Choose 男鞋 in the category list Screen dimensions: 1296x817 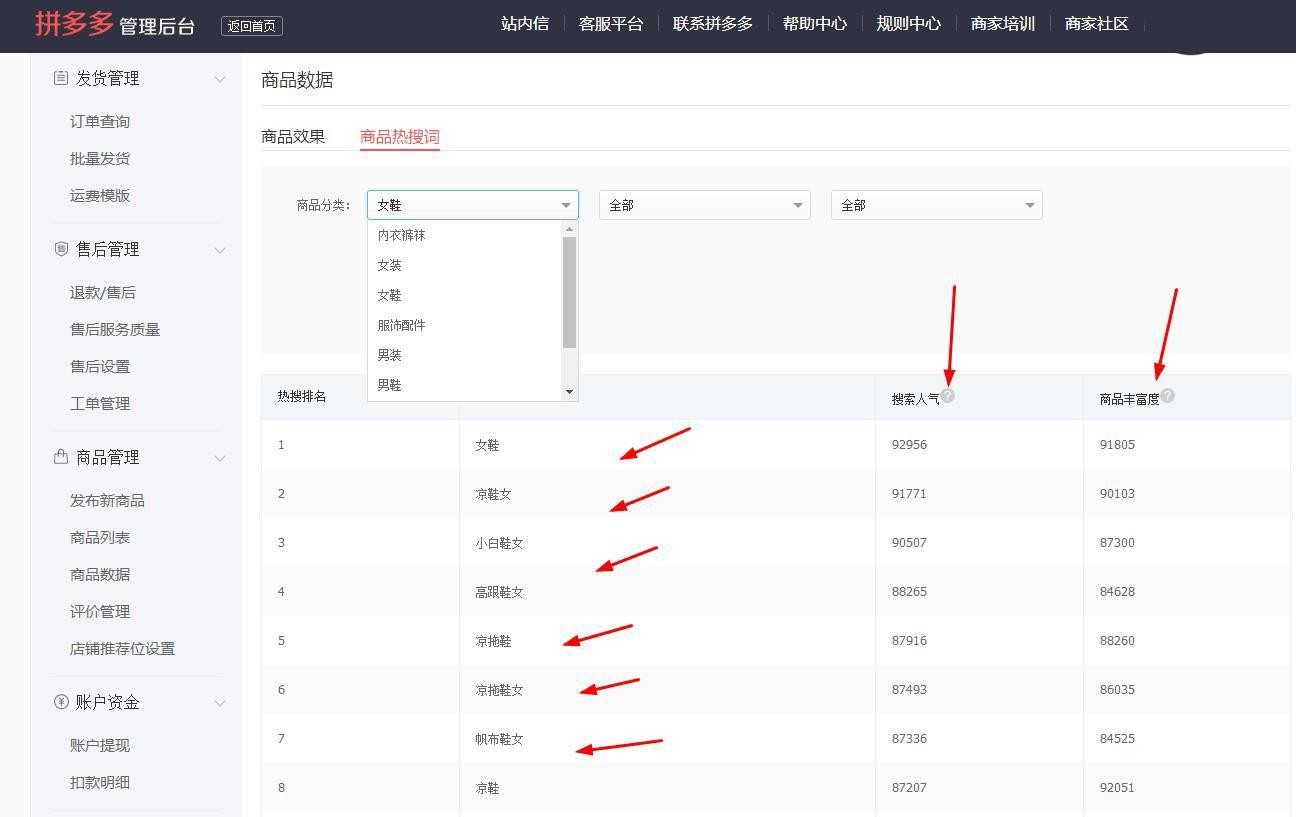pos(390,385)
